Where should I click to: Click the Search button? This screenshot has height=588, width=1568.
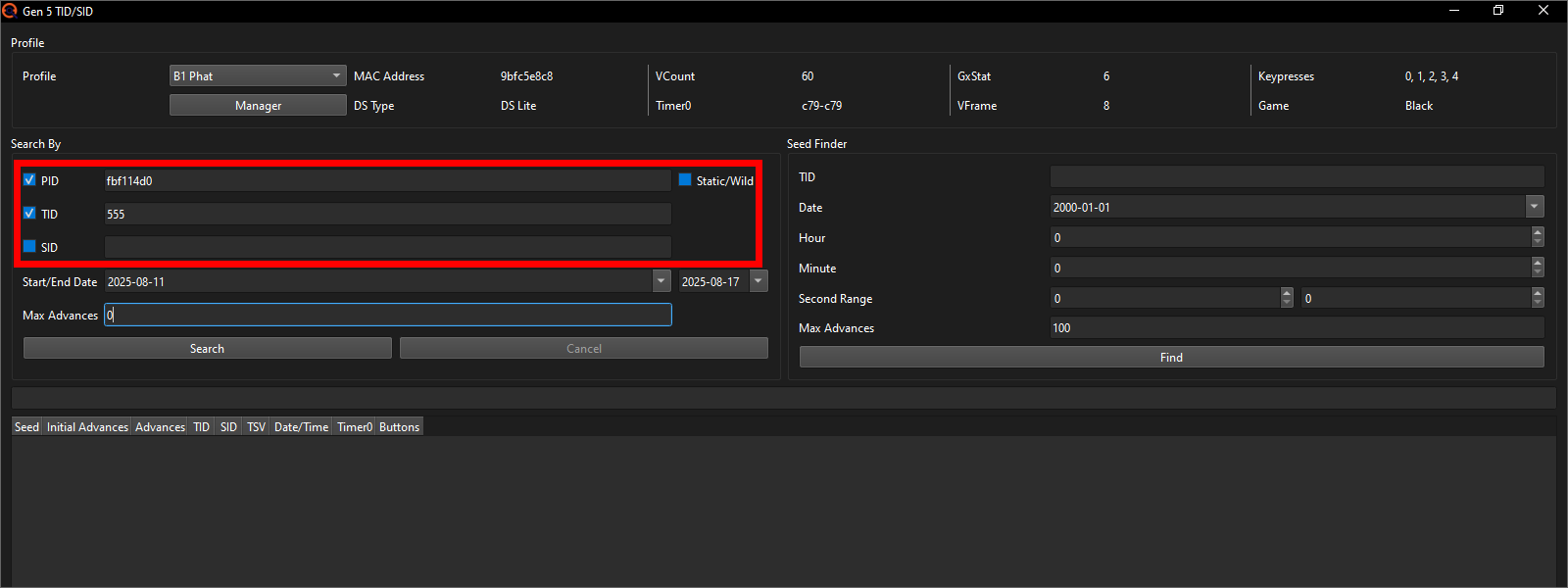[x=207, y=348]
